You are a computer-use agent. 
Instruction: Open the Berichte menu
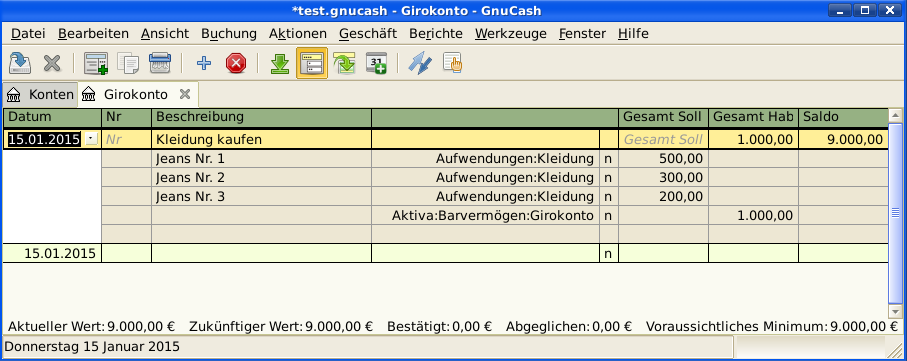[436, 34]
